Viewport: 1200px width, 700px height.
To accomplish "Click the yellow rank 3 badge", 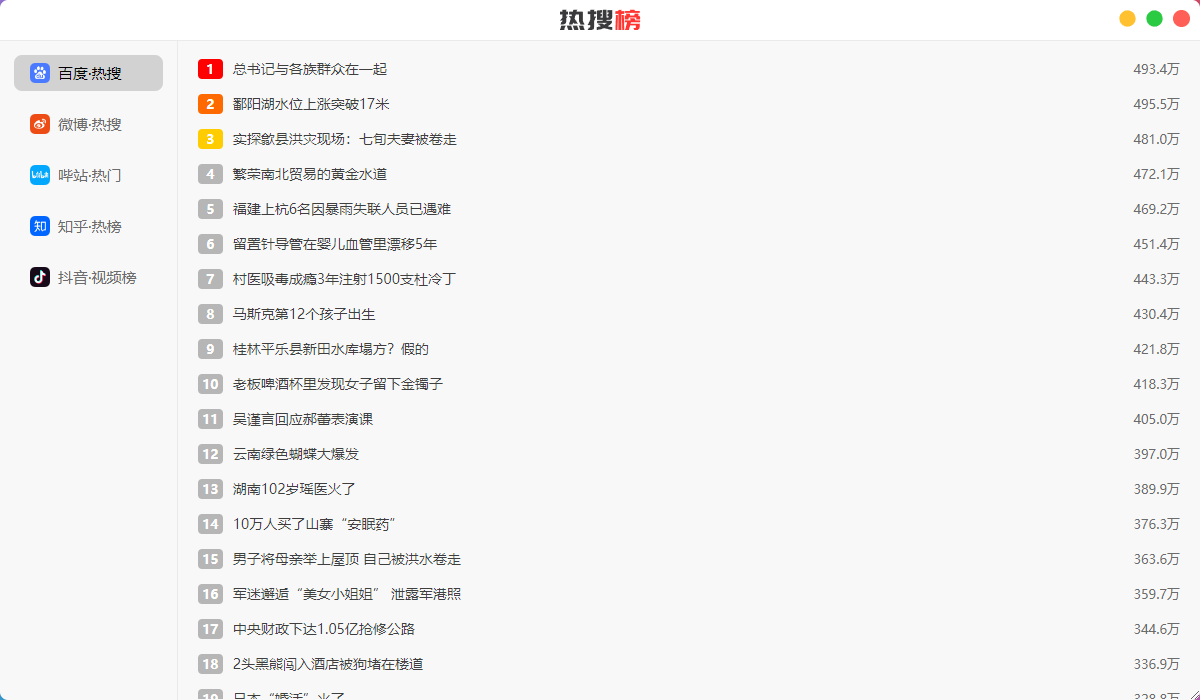I will tap(210, 139).
